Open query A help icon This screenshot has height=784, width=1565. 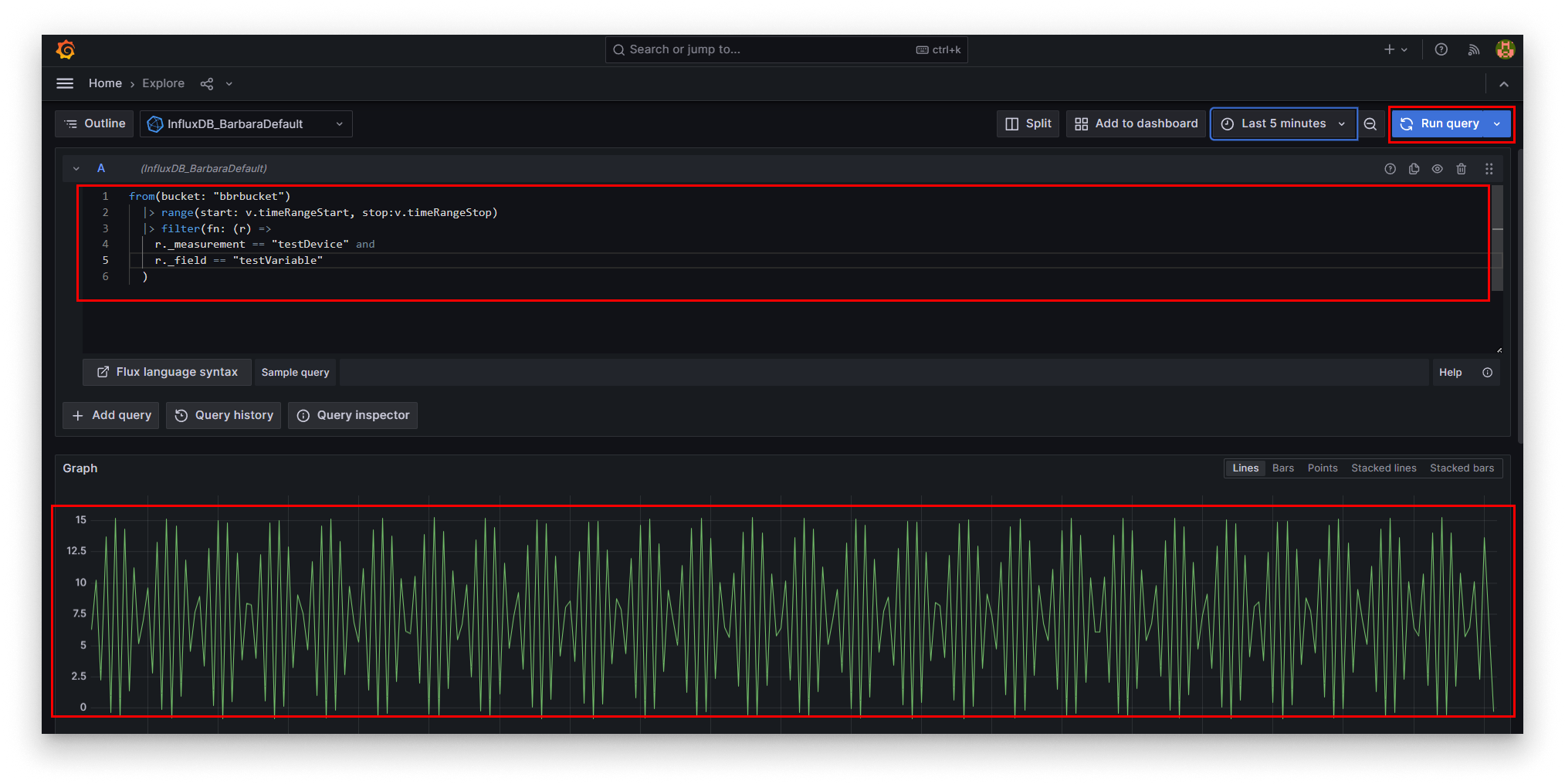pyautogui.click(x=1390, y=168)
